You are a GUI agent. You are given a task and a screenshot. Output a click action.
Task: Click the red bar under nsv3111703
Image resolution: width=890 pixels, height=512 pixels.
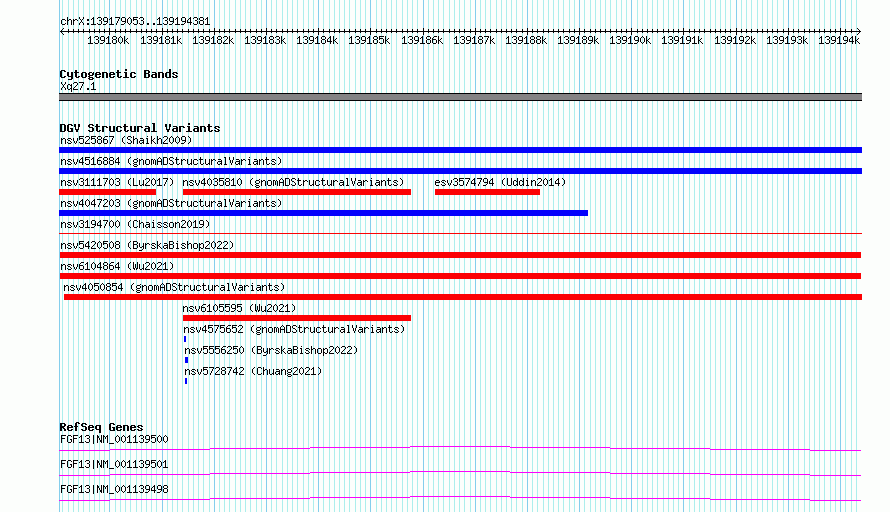107,192
